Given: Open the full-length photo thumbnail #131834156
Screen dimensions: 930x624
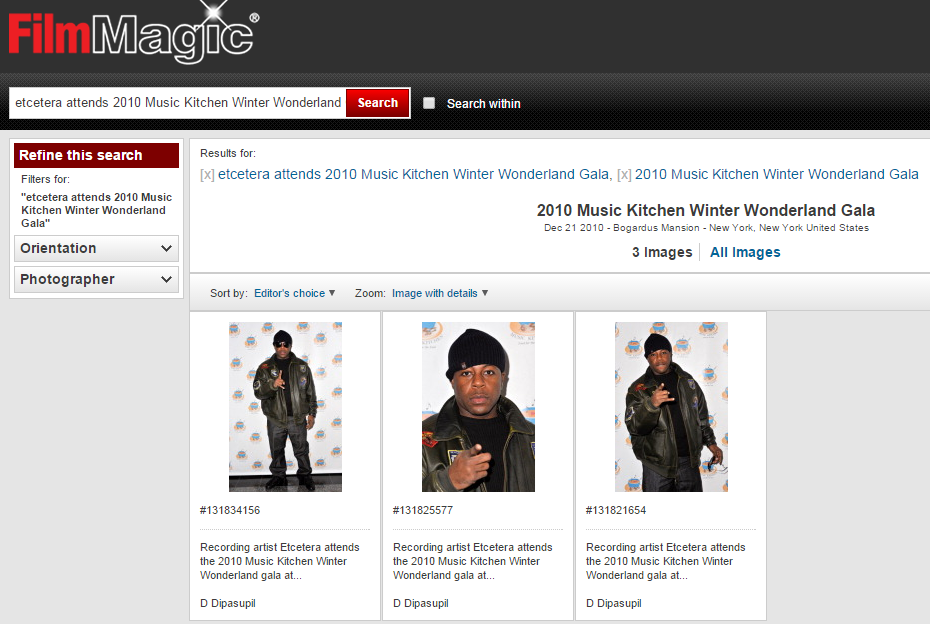Looking at the screenshot, I should pyautogui.click(x=285, y=407).
